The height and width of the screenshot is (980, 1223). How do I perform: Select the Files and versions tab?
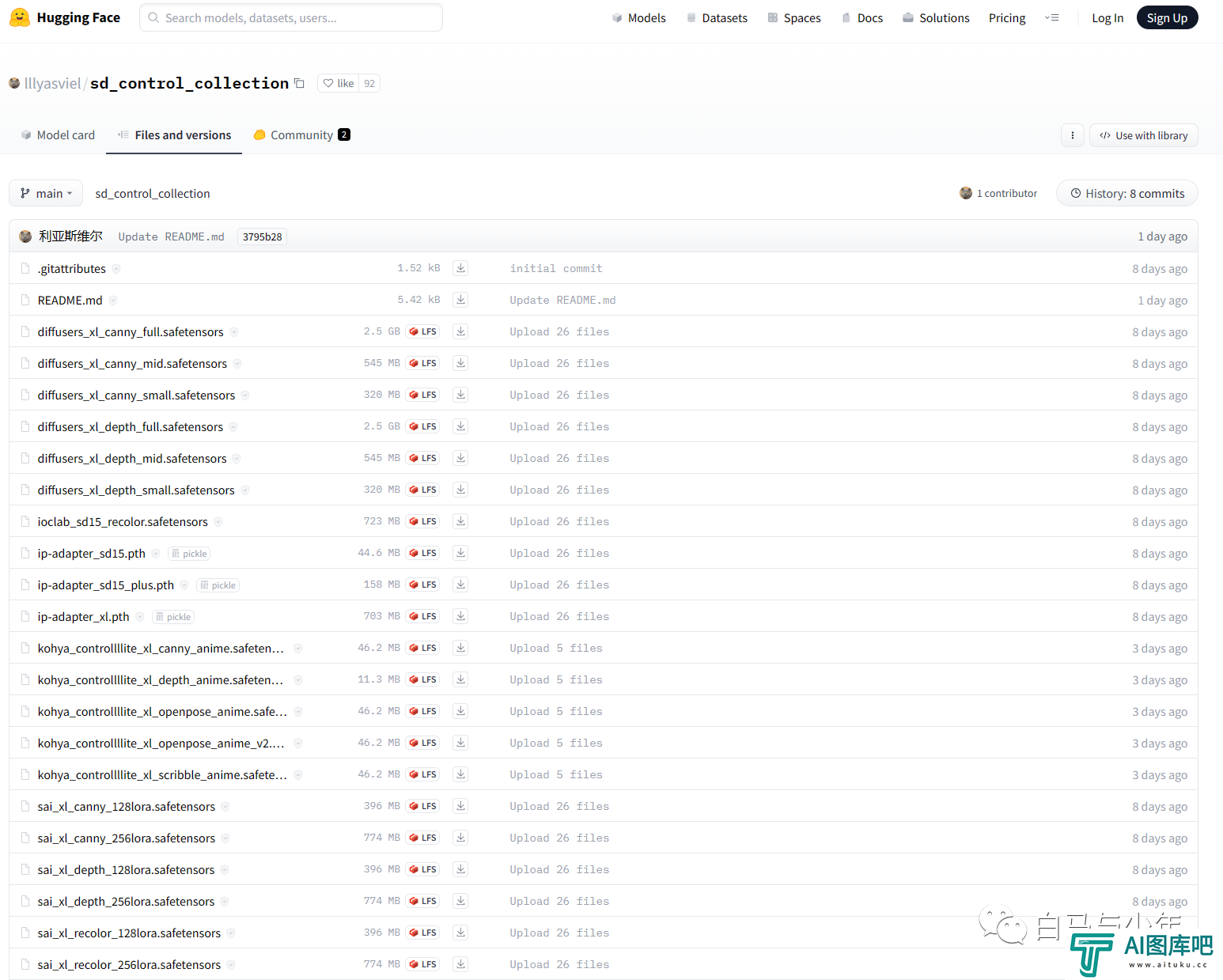tap(174, 135)
